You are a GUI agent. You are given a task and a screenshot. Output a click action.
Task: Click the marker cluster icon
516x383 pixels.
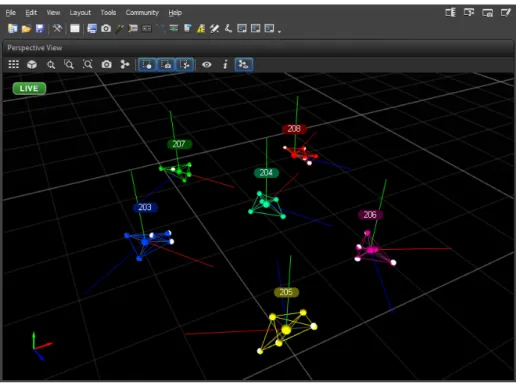pos(125,64)
